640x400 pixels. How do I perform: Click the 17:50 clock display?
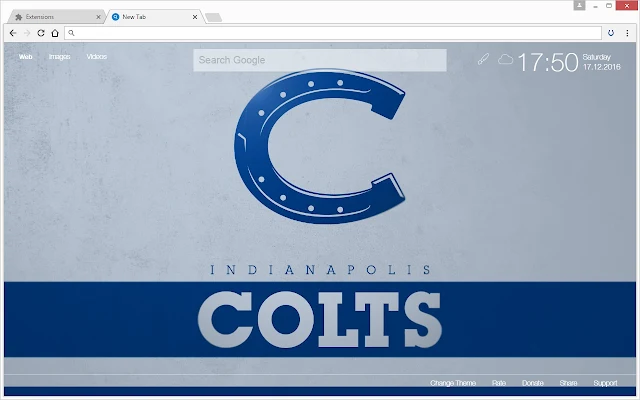pos(548,62)
